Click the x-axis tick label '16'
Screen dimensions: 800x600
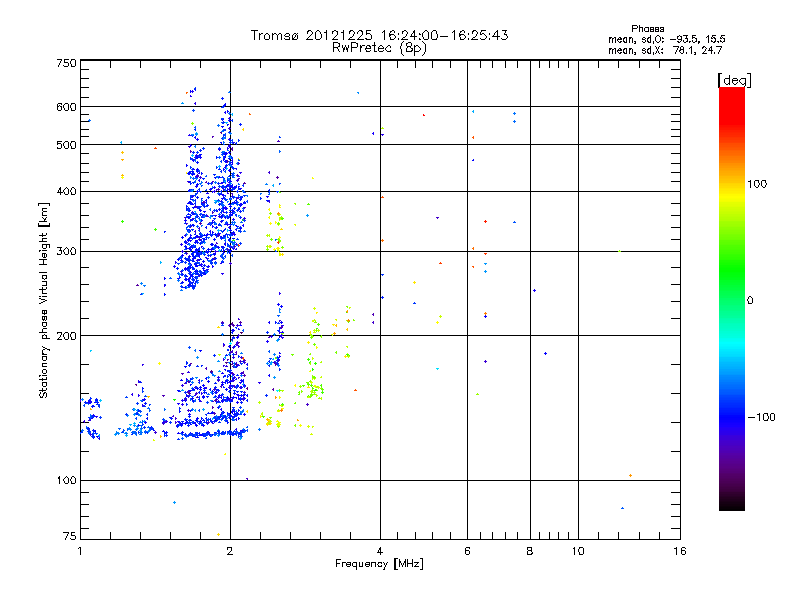point(680,551)
